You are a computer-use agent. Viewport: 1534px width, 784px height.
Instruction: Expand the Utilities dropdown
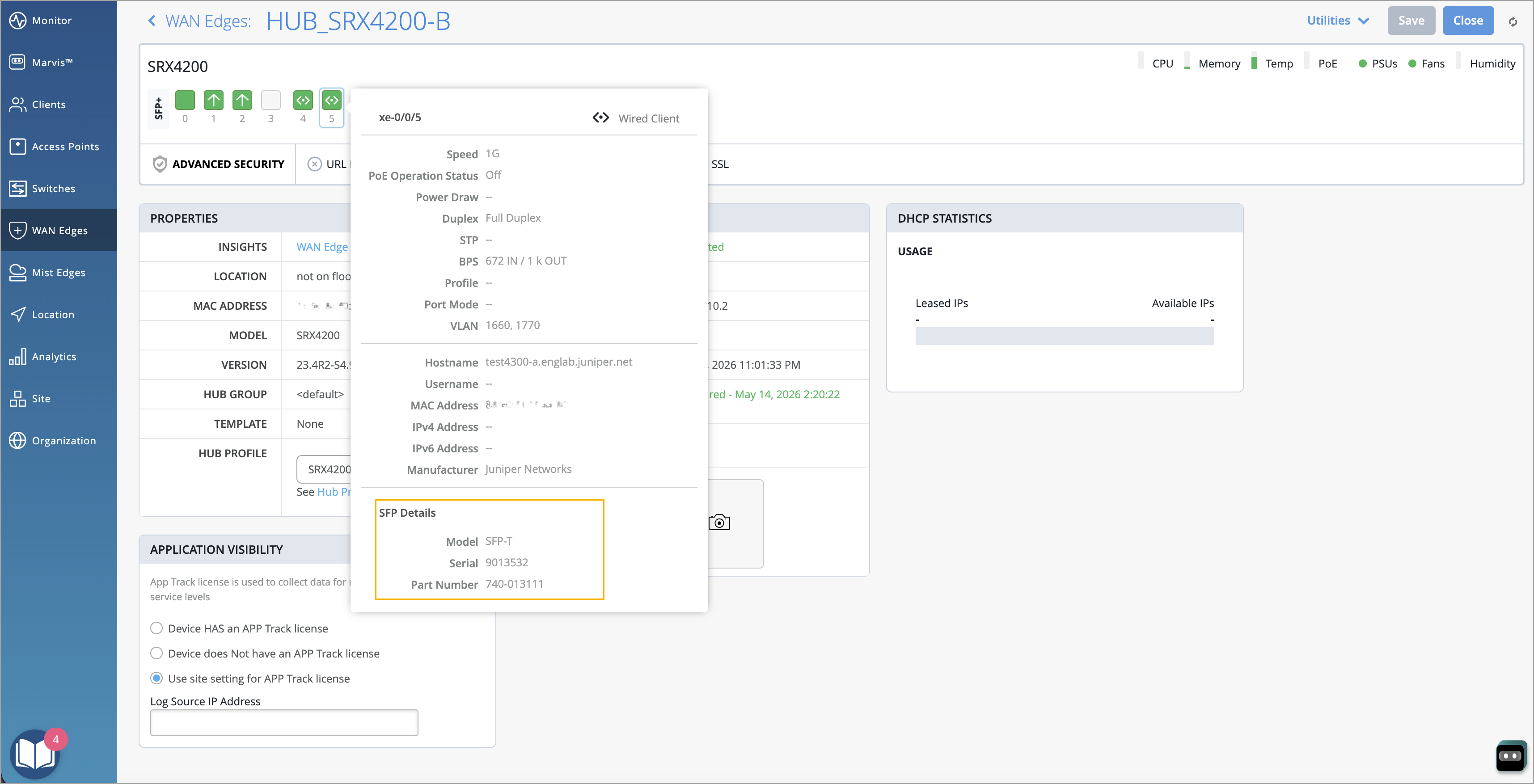point(1337,21)
